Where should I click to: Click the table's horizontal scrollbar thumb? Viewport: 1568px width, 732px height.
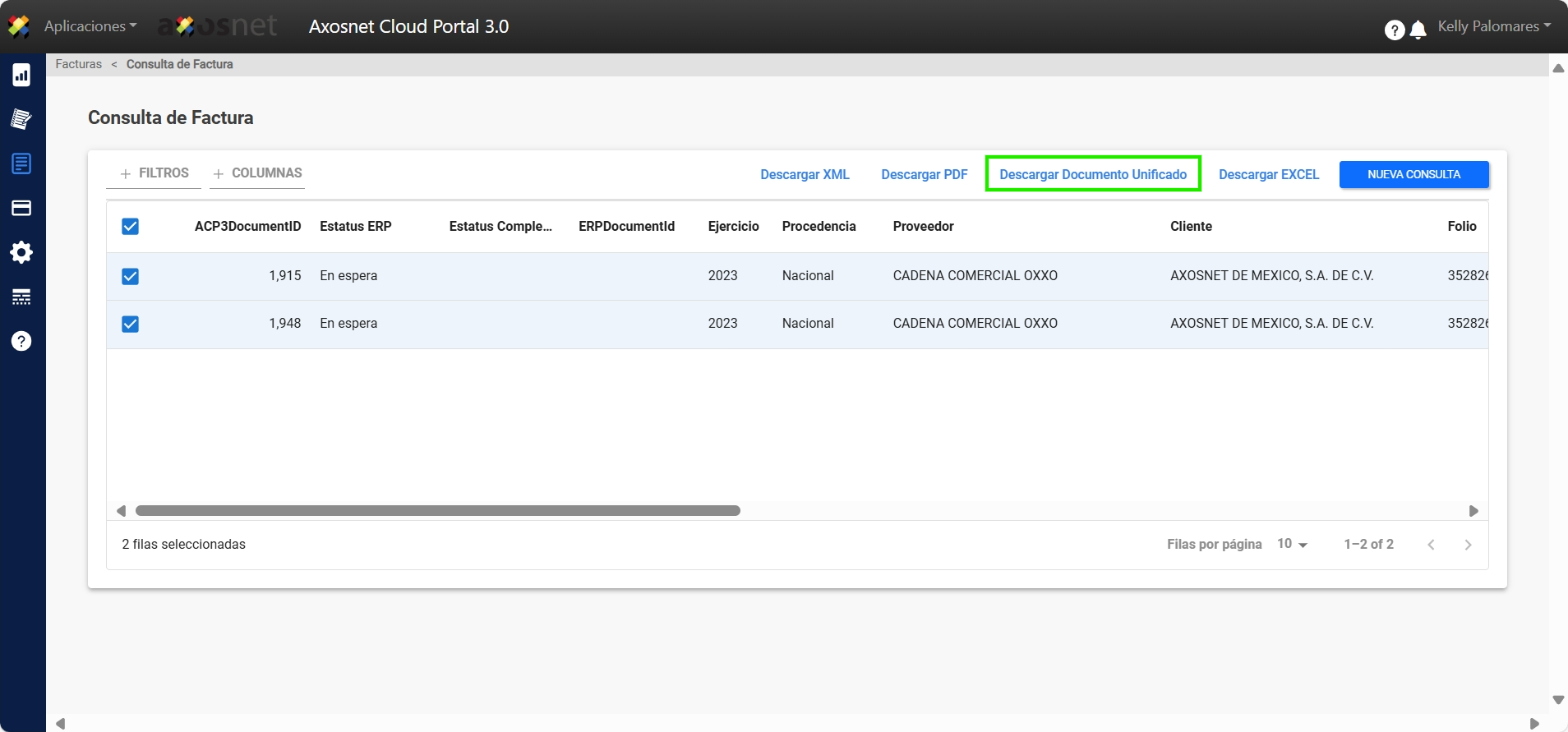[x=437, y=511]
